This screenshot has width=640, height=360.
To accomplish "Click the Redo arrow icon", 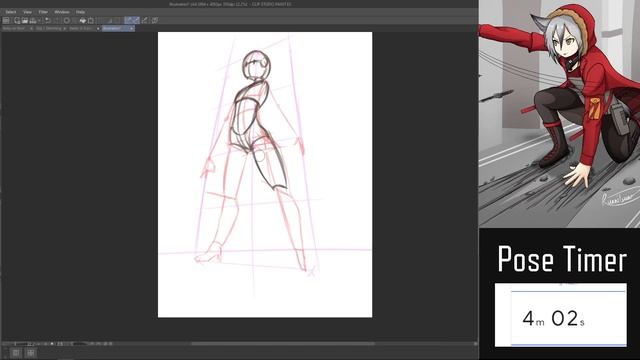I will point(56,20).
